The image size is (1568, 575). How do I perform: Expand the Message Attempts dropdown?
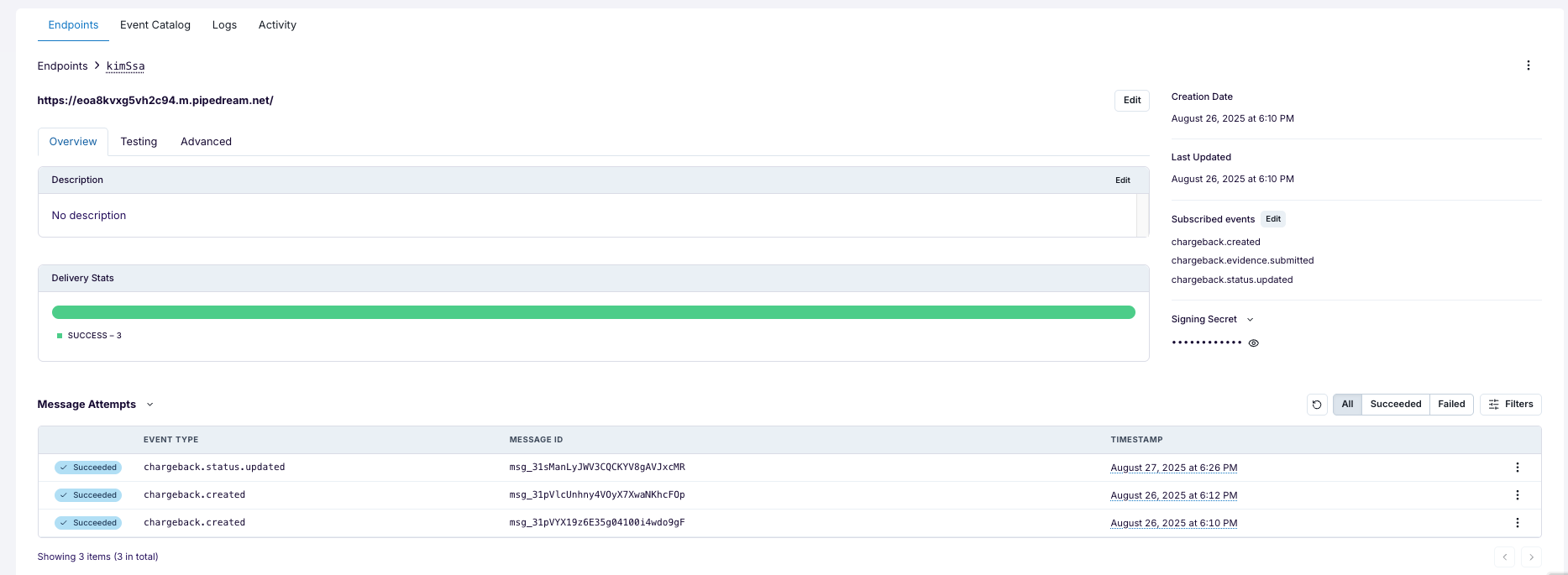(149, 405)
